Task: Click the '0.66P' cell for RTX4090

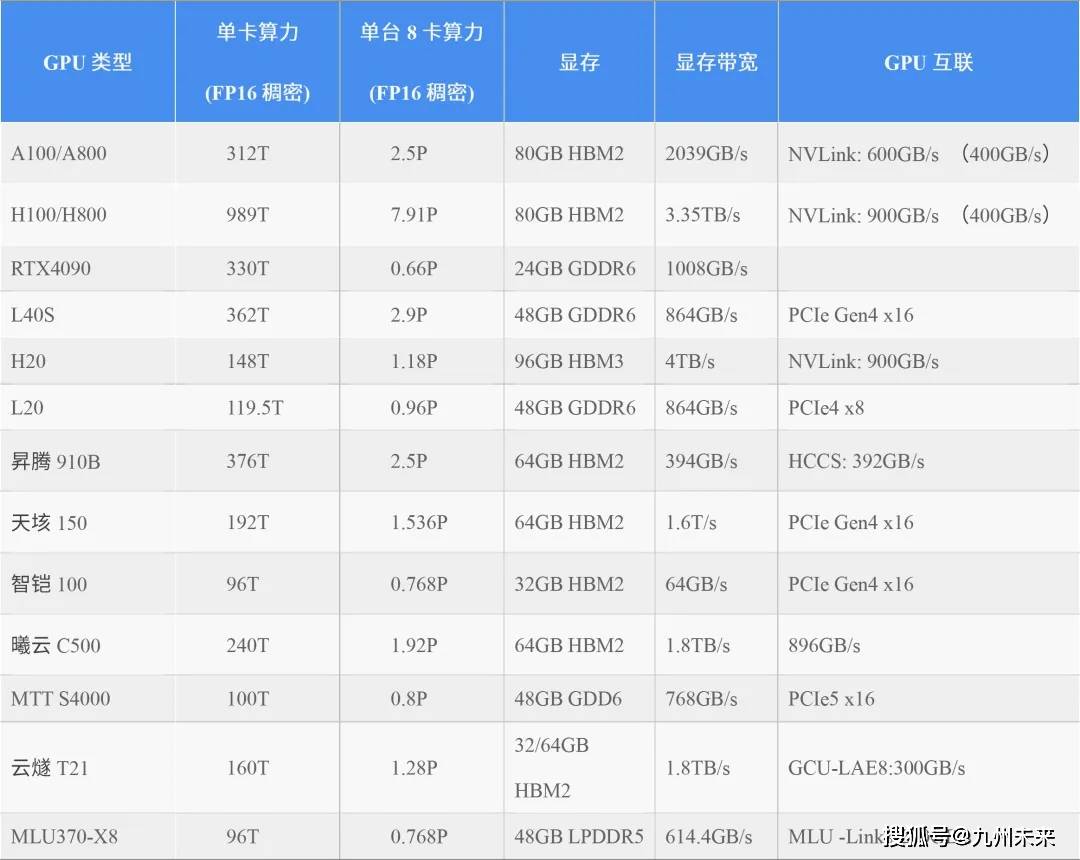Action: click(414, 268)
